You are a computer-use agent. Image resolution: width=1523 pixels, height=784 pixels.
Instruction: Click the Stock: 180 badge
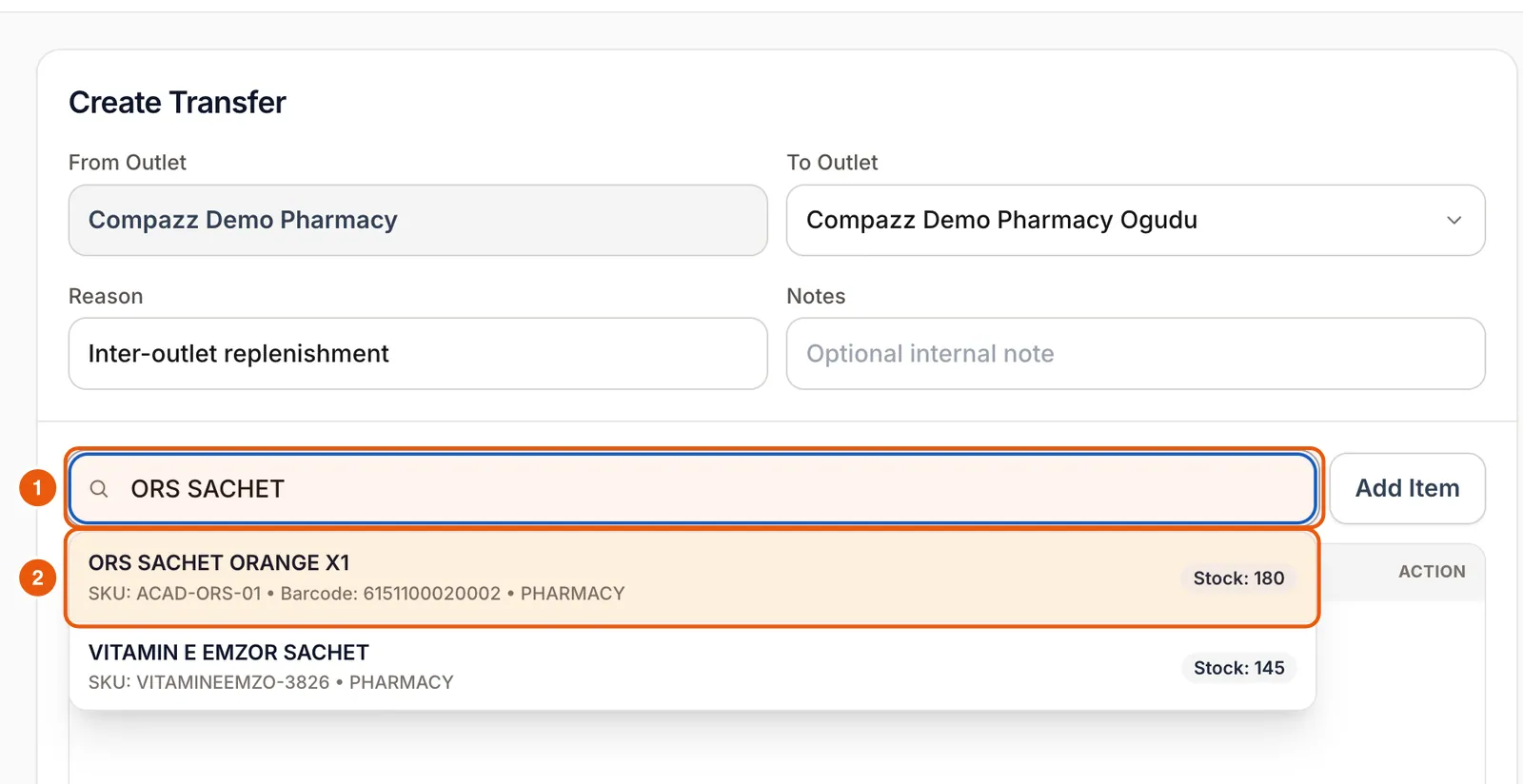pos(1238,578)
